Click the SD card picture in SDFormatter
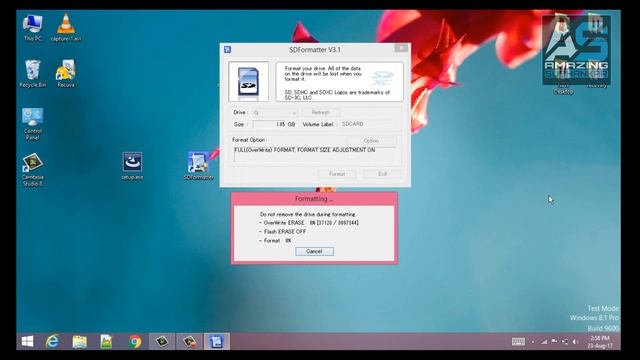The width and height of the screenshot is (640, 360). pyautogui.click(x=249, y=81)
